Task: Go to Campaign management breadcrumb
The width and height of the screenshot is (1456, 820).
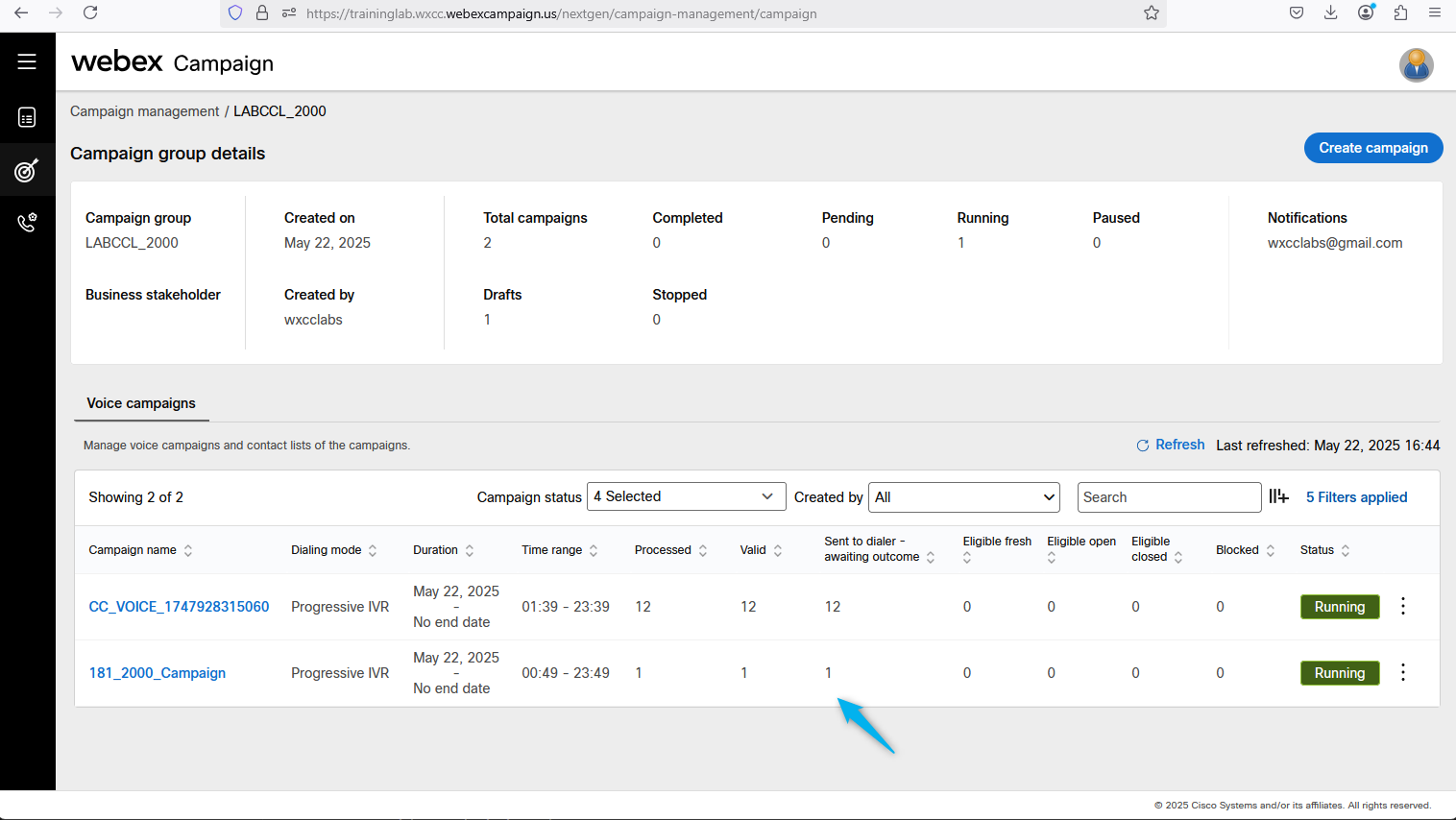Action: click(x=144, y=111)
